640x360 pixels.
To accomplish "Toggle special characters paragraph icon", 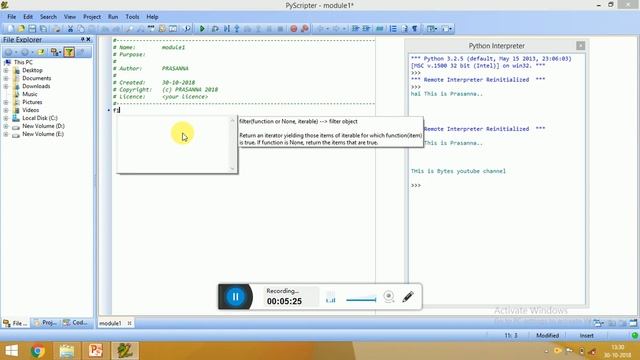I will pyautogui.click(x=415, y=29).
